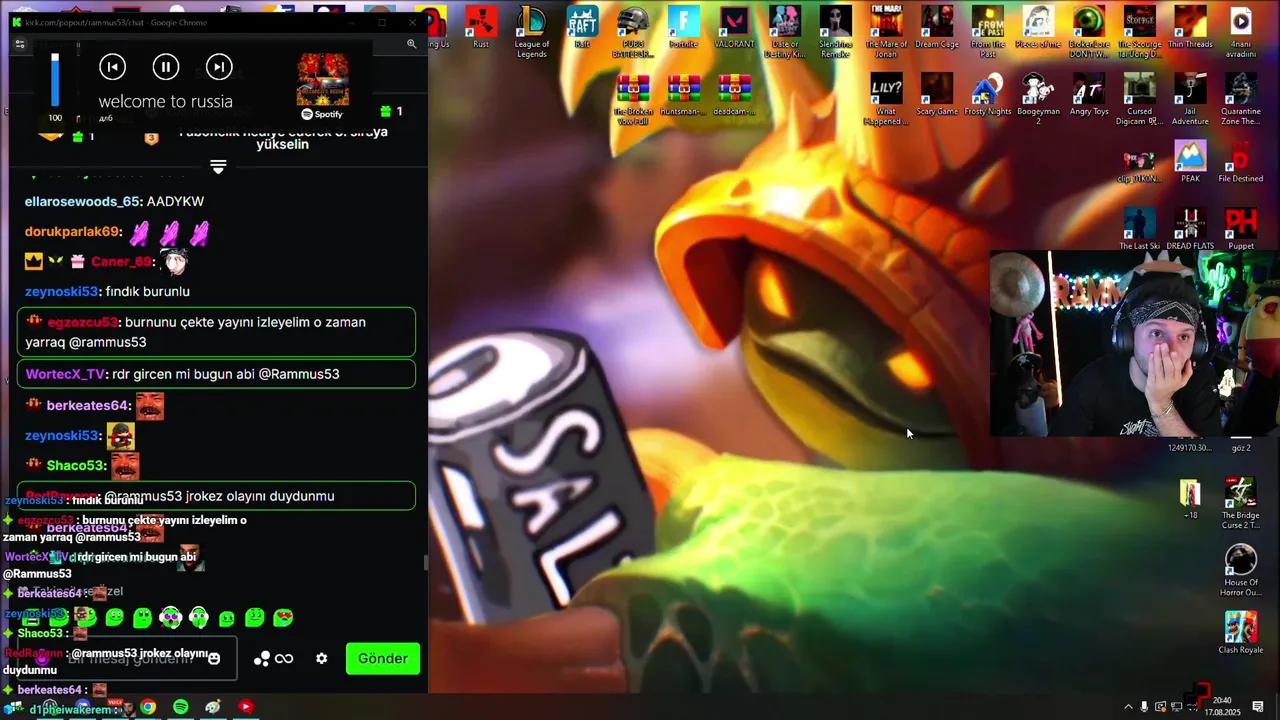Screen dimensions: 1280x720
Task: Open Frosty Nights desktop shortcut
Action: [x=988, y=96]
